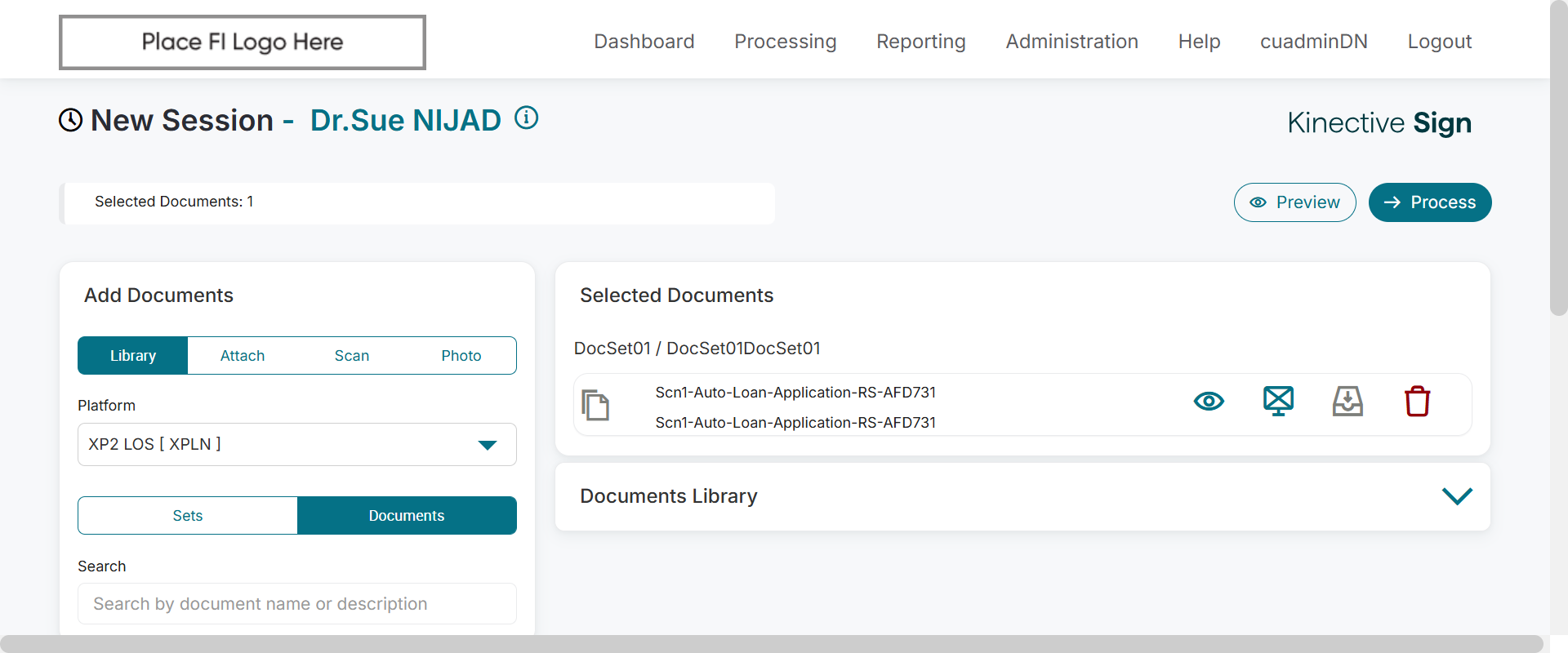
Task: Click the clock icon next to New Session
Action: pos(71,120)
